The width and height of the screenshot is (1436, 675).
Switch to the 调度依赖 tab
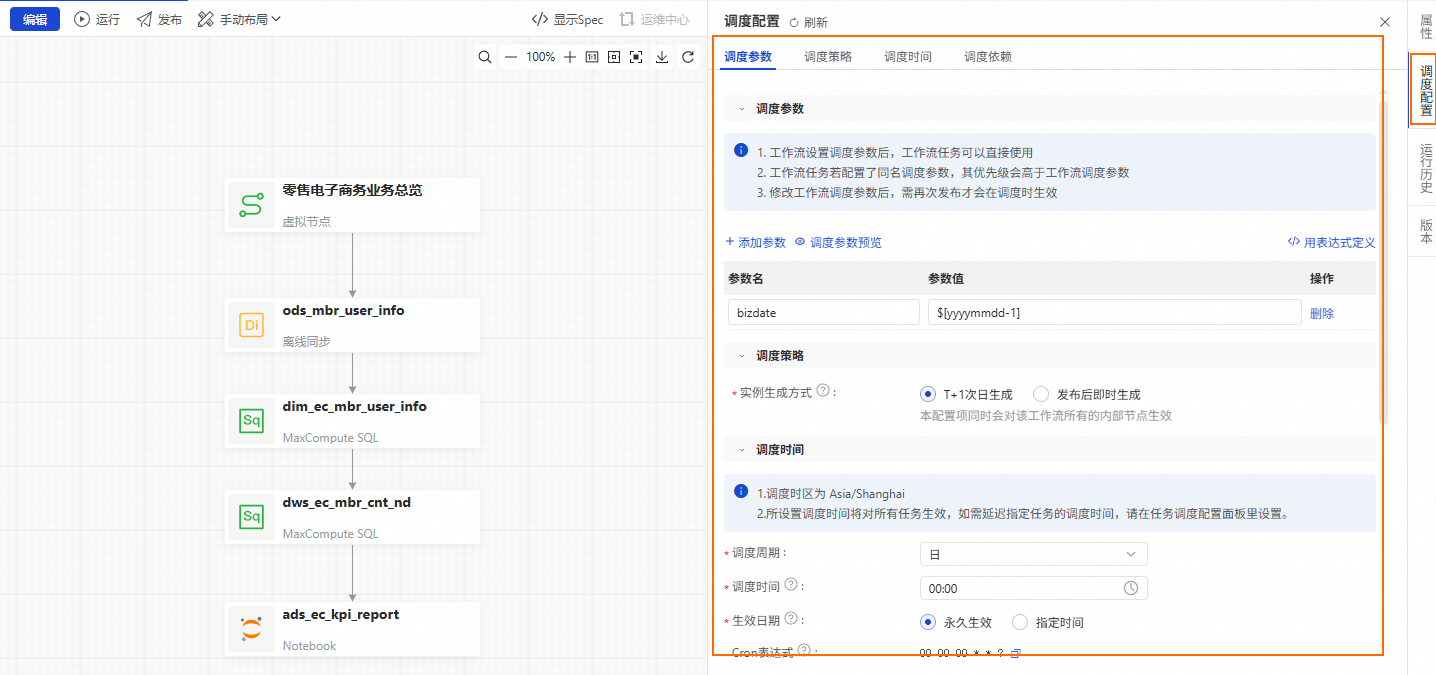click(987, 57)
